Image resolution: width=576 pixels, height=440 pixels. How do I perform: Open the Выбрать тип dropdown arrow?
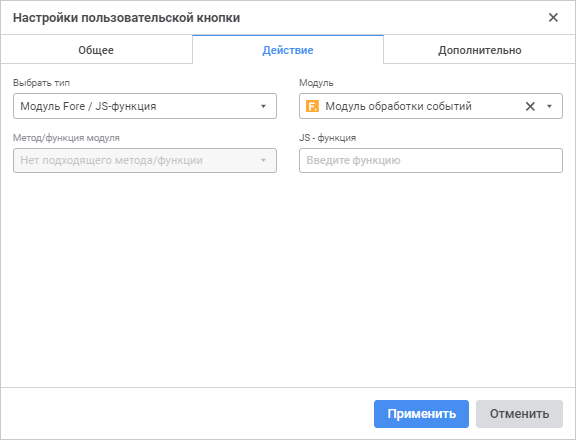[x=263, y=107]
